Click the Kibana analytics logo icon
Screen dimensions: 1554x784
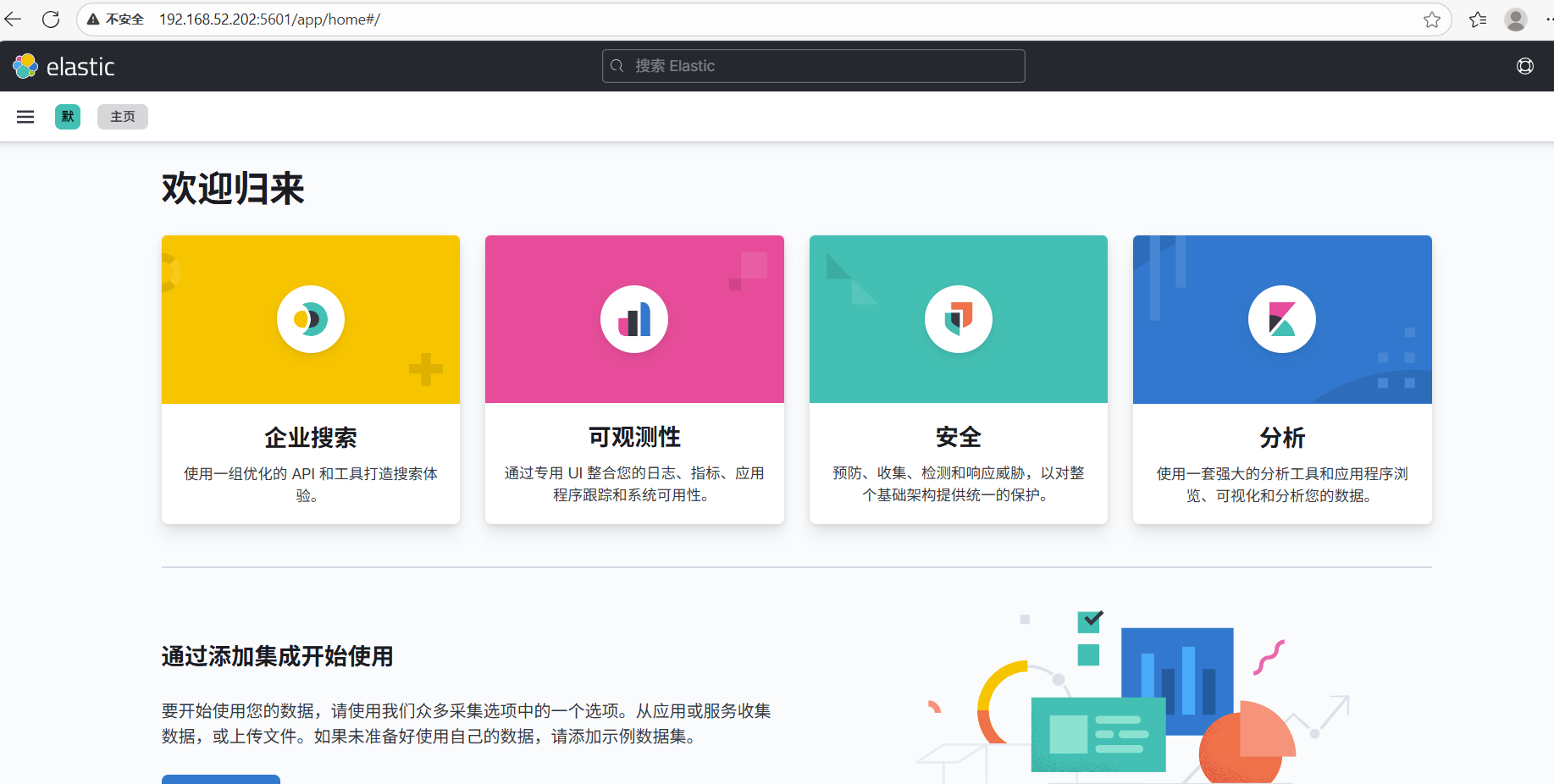click(1282, 319)
